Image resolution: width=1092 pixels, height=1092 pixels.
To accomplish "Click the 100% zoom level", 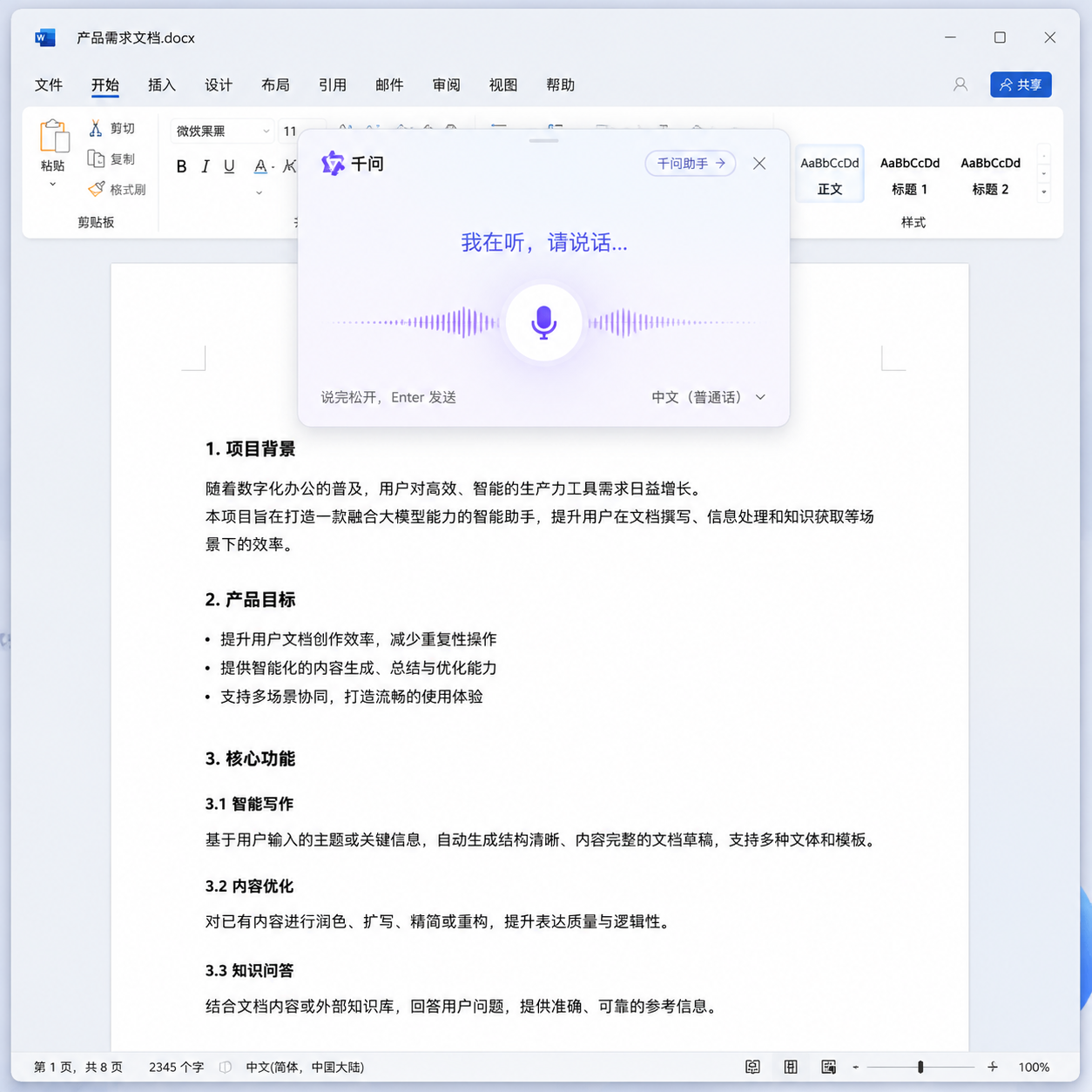I will 1034,1067.
